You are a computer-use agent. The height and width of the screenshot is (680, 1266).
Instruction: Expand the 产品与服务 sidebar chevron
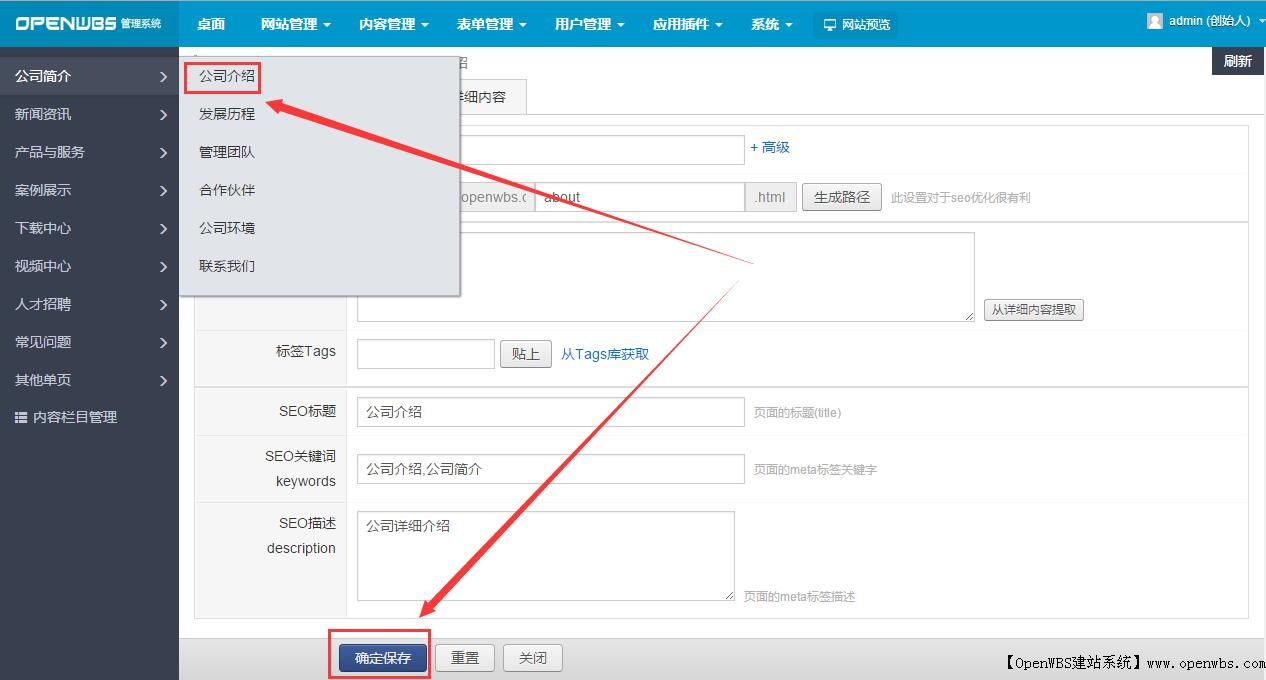click(164, 152)
